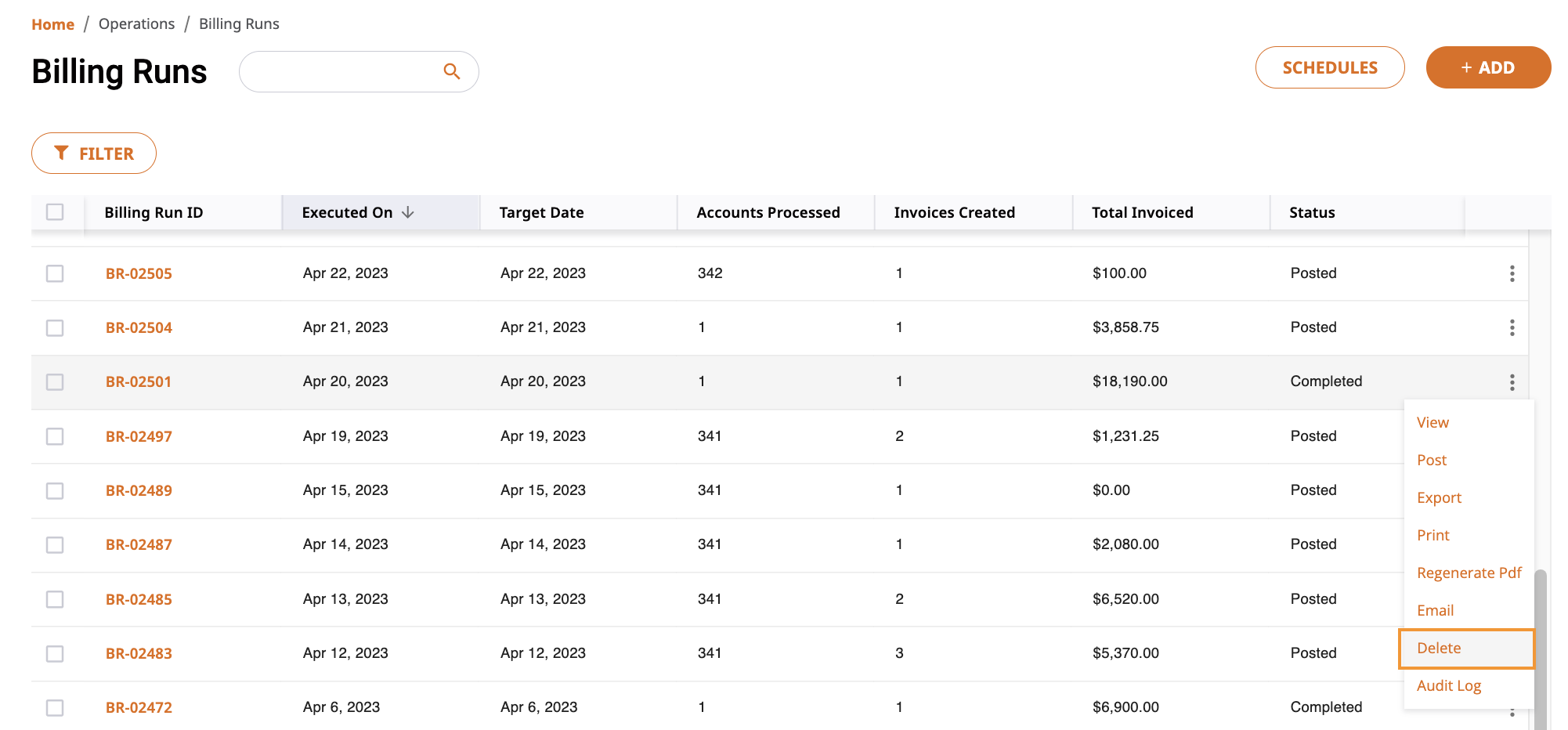The height and width of the screenshot is (730, 1568).
Task: Pick Export from the actions menu
Action: point(1439,497)
